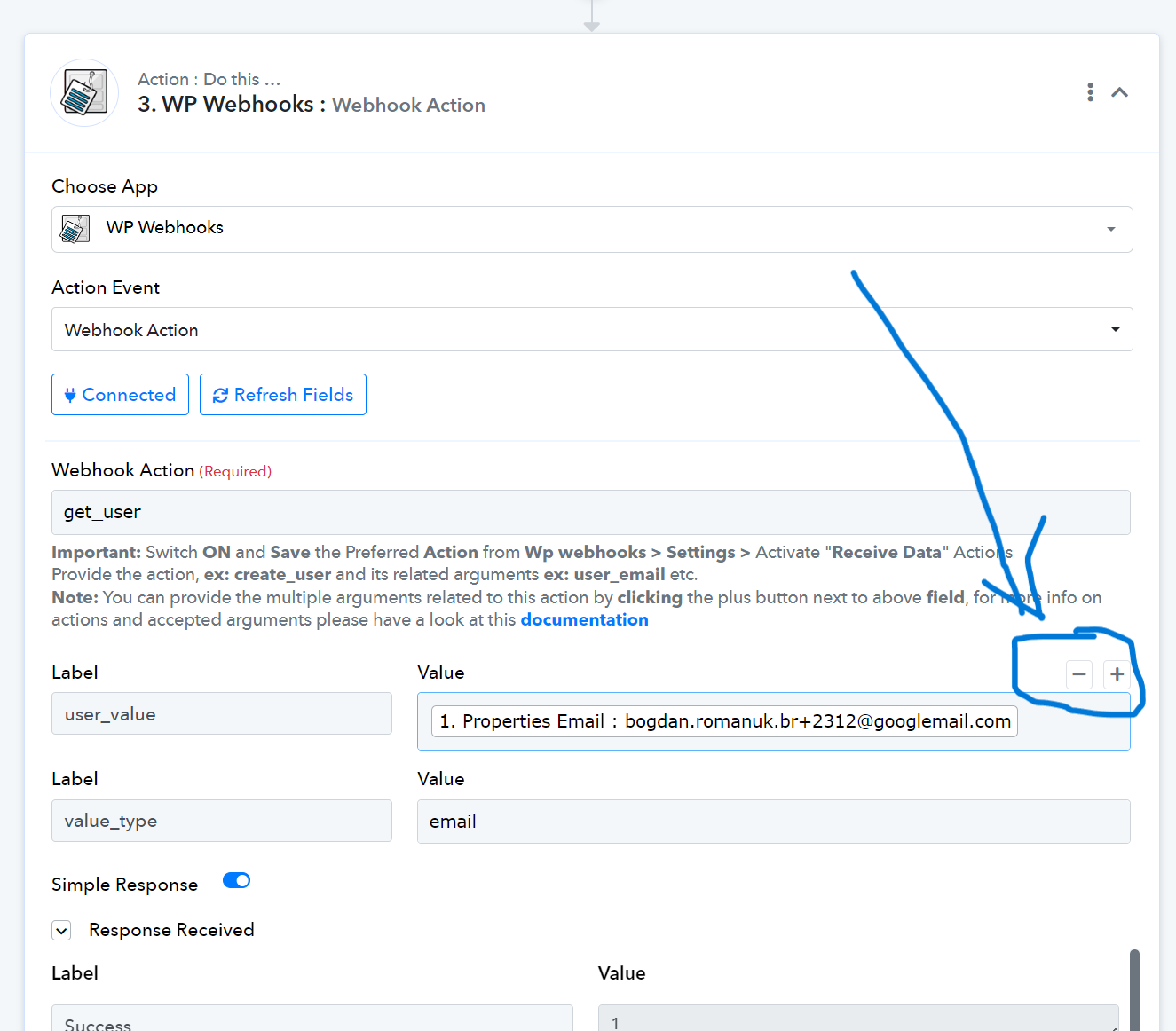Image resolution: width=1176 pixels, height=1031 pixels.
Task: Edit the user_value label field
Action: [222, 713]
